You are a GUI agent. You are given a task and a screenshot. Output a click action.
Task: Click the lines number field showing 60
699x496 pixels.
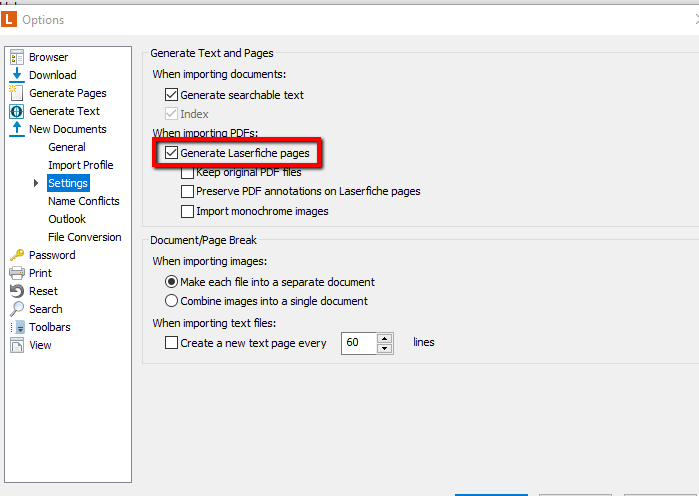(x=359, y=343)
